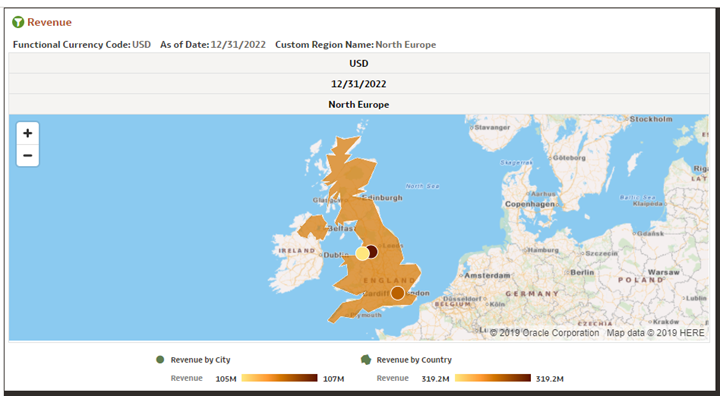Image resolution: width=720 pixels, height=396 pixels.
Task: Click the POLAND country label
Action: [x=641, y=280]
